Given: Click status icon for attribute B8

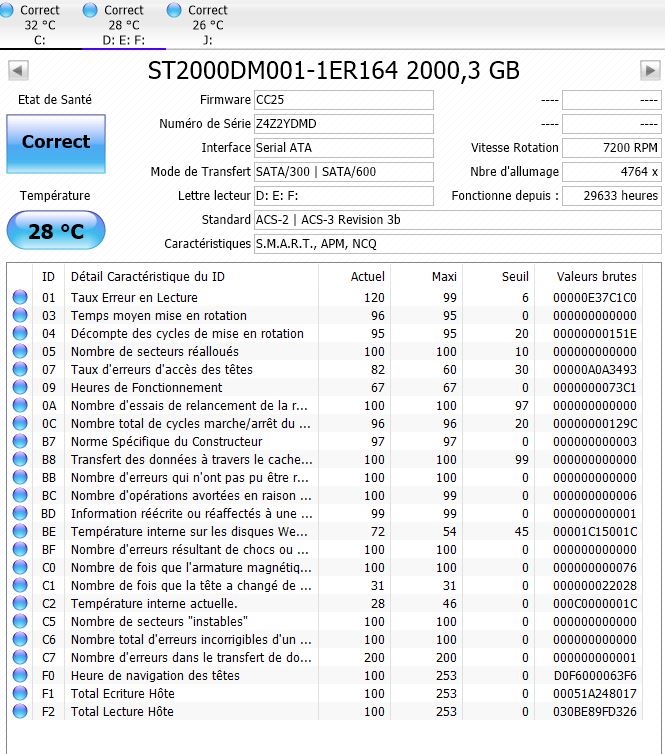Looking at the screenshot, I should pyautogui.click(x=20, y=459).
